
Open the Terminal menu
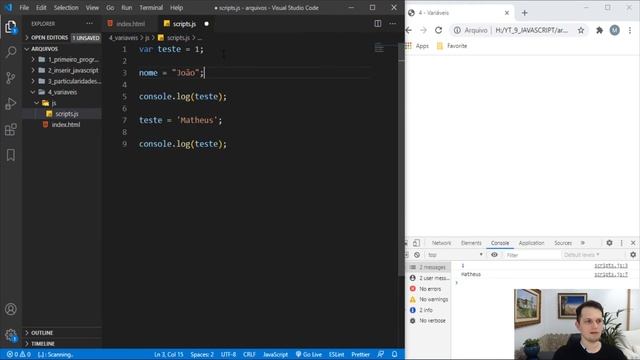click(x=151, y=8)
